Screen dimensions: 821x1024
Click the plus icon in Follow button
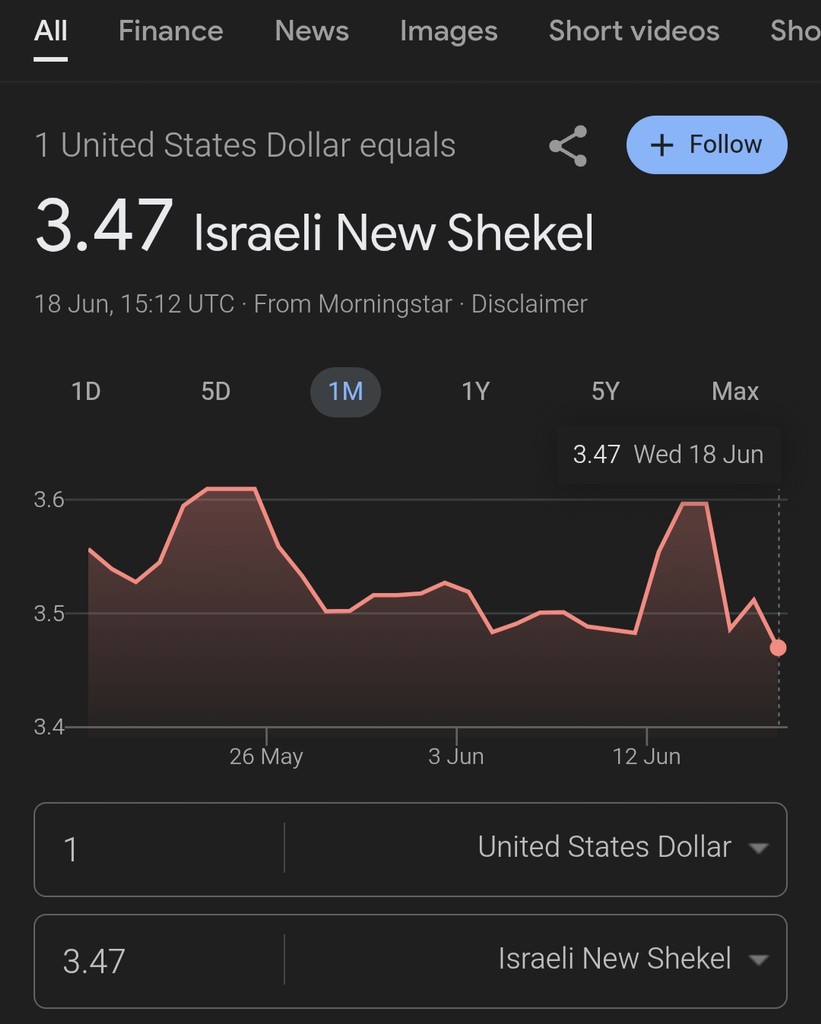tap(662, 145)
